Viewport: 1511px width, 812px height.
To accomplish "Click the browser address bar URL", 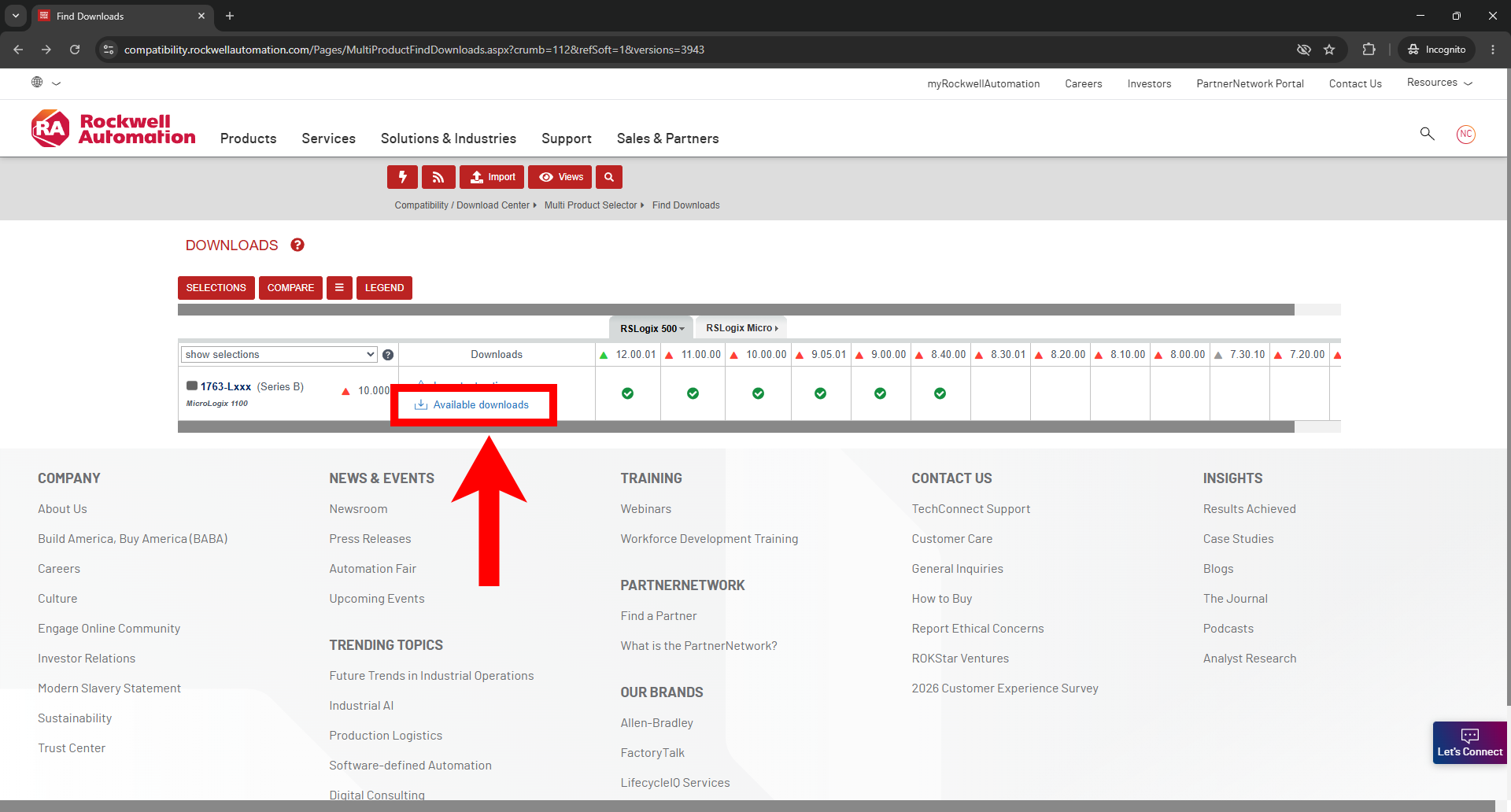I will (x=414, y=50).
